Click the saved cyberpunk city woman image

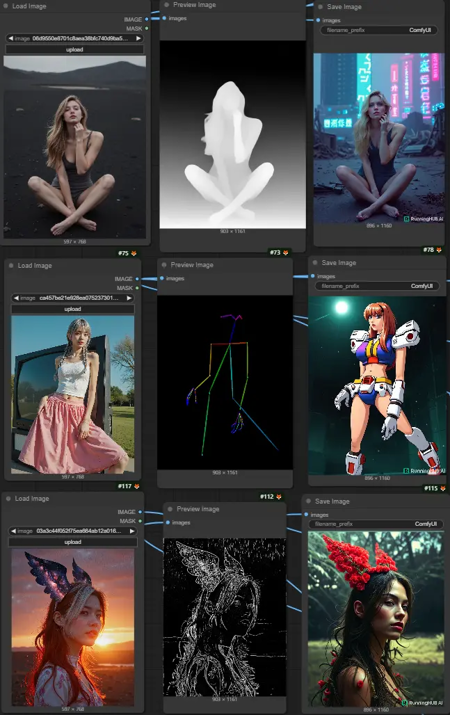click(379, 138)
